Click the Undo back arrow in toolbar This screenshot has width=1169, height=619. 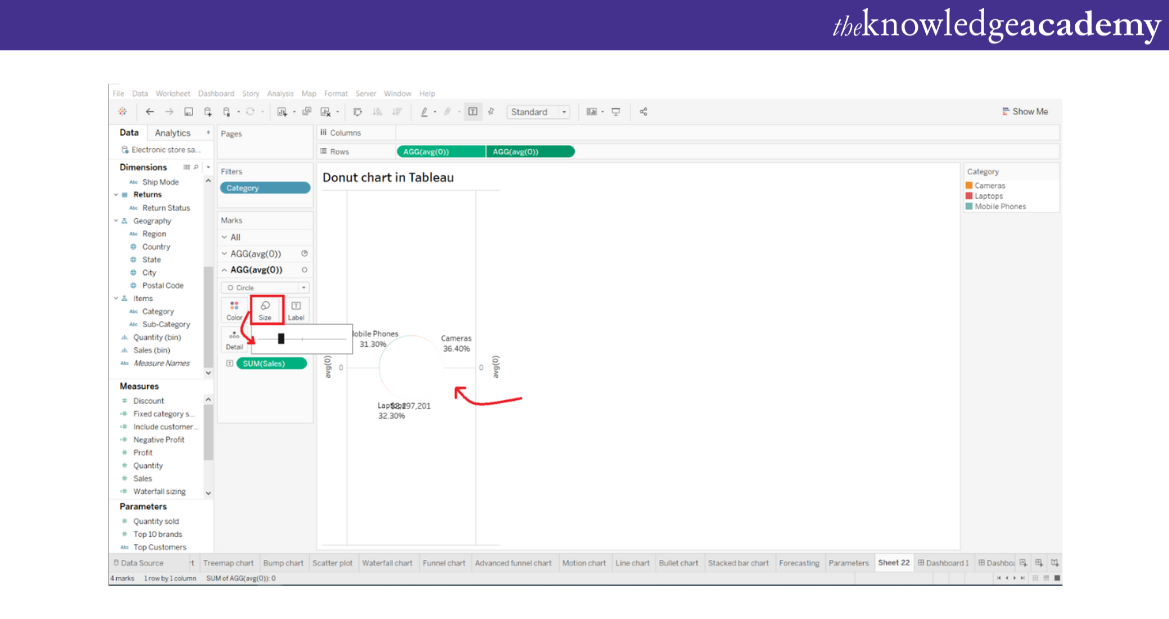pyautogui.click(x=150, y=112)
